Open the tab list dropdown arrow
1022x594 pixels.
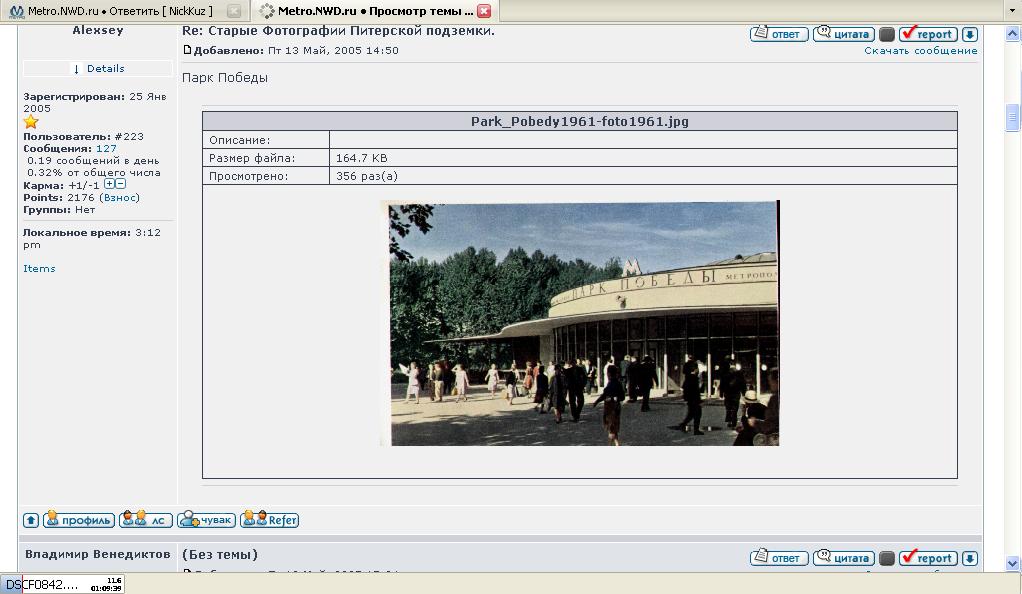coord(1013,11)
